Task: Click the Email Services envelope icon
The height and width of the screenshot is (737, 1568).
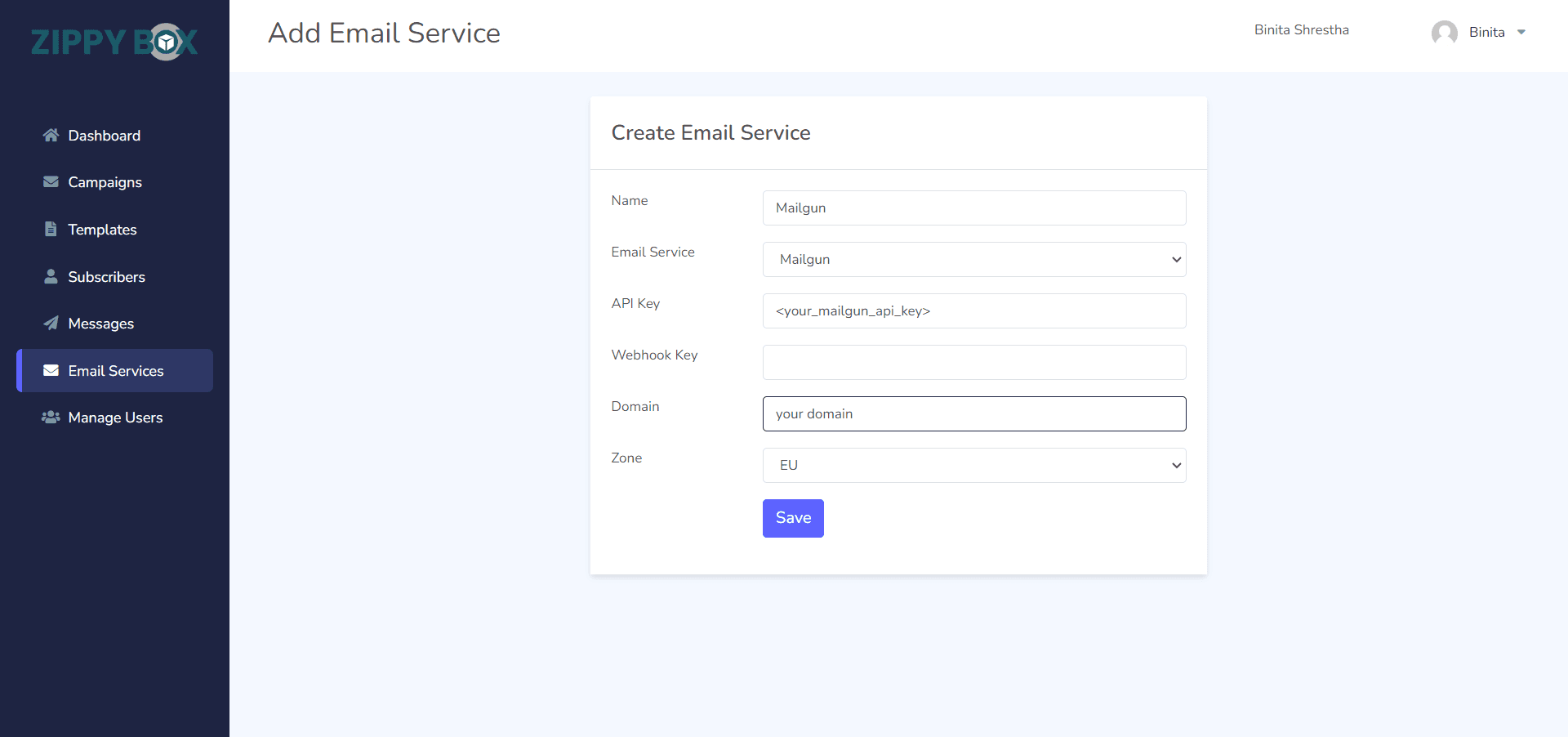Action: coord(51,370)
